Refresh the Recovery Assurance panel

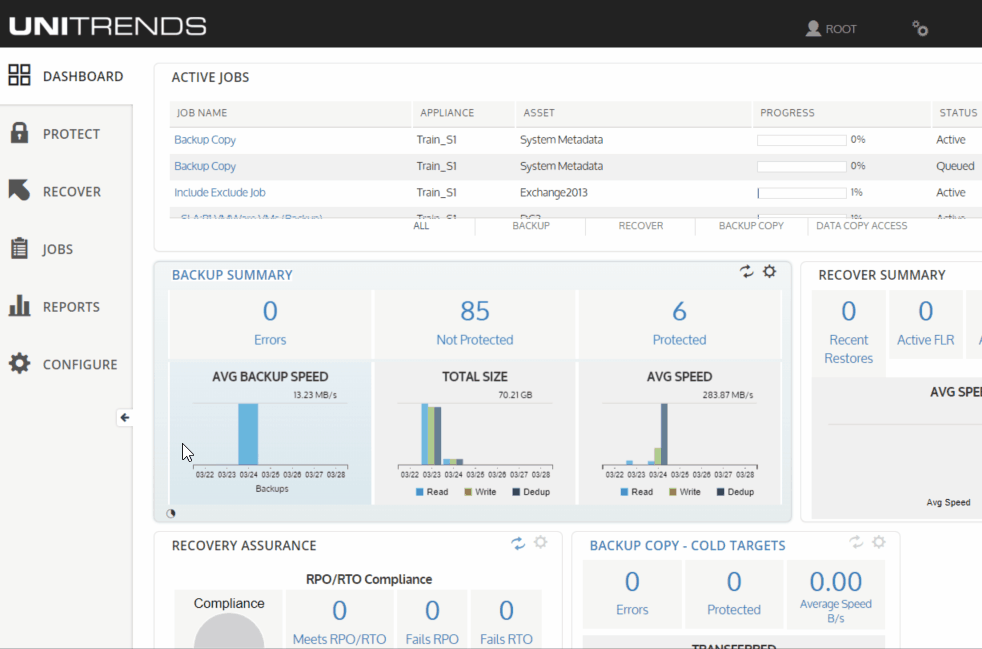click(518, 543)
